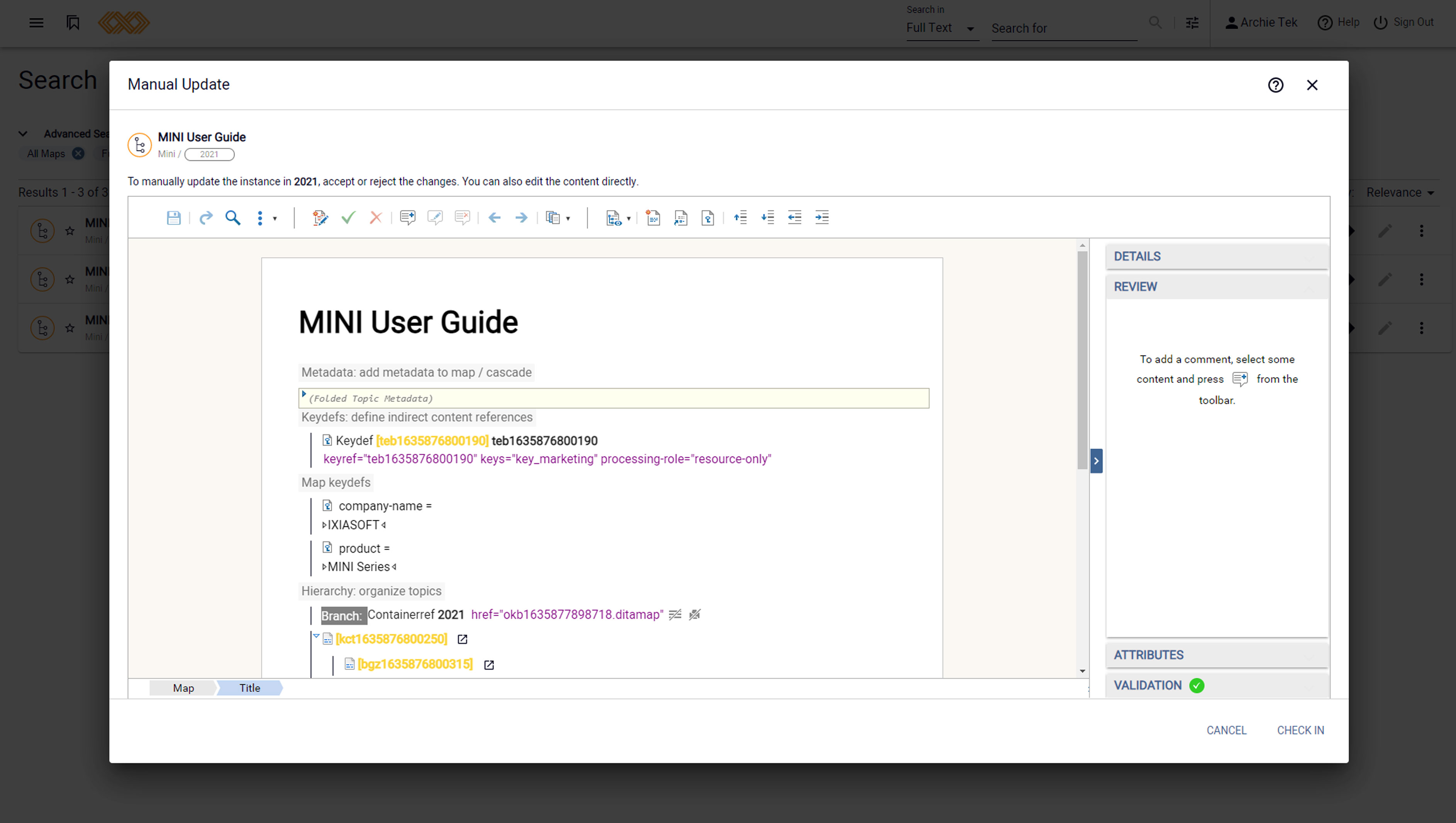Click Insert New Topic icon
The width and height of the screenshot is (1456, 823).
[653, 218]
